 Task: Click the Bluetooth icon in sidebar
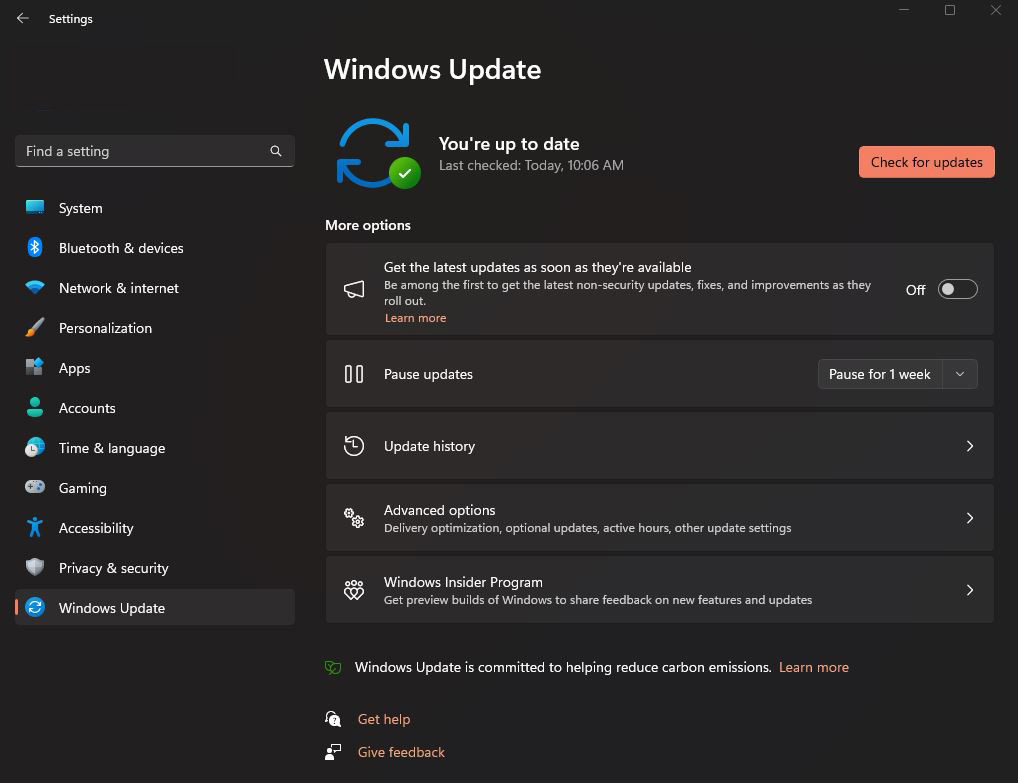coord(35,248)
